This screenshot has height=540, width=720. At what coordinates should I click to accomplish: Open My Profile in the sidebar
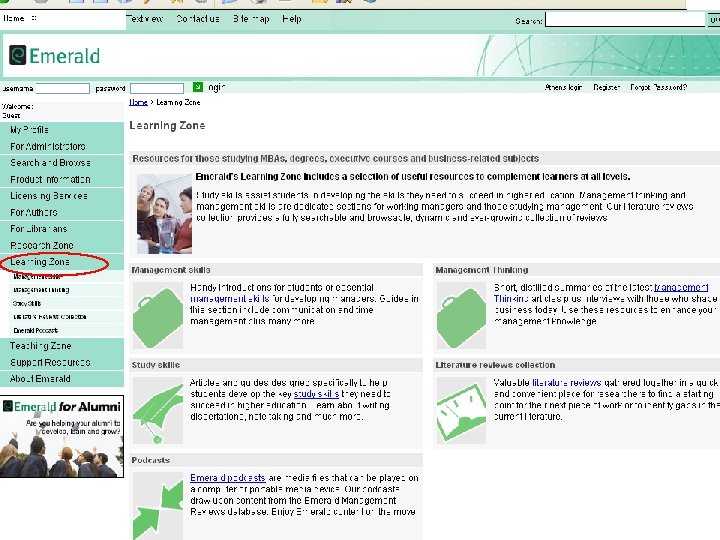pyautogui.click(x=62, y=130)
